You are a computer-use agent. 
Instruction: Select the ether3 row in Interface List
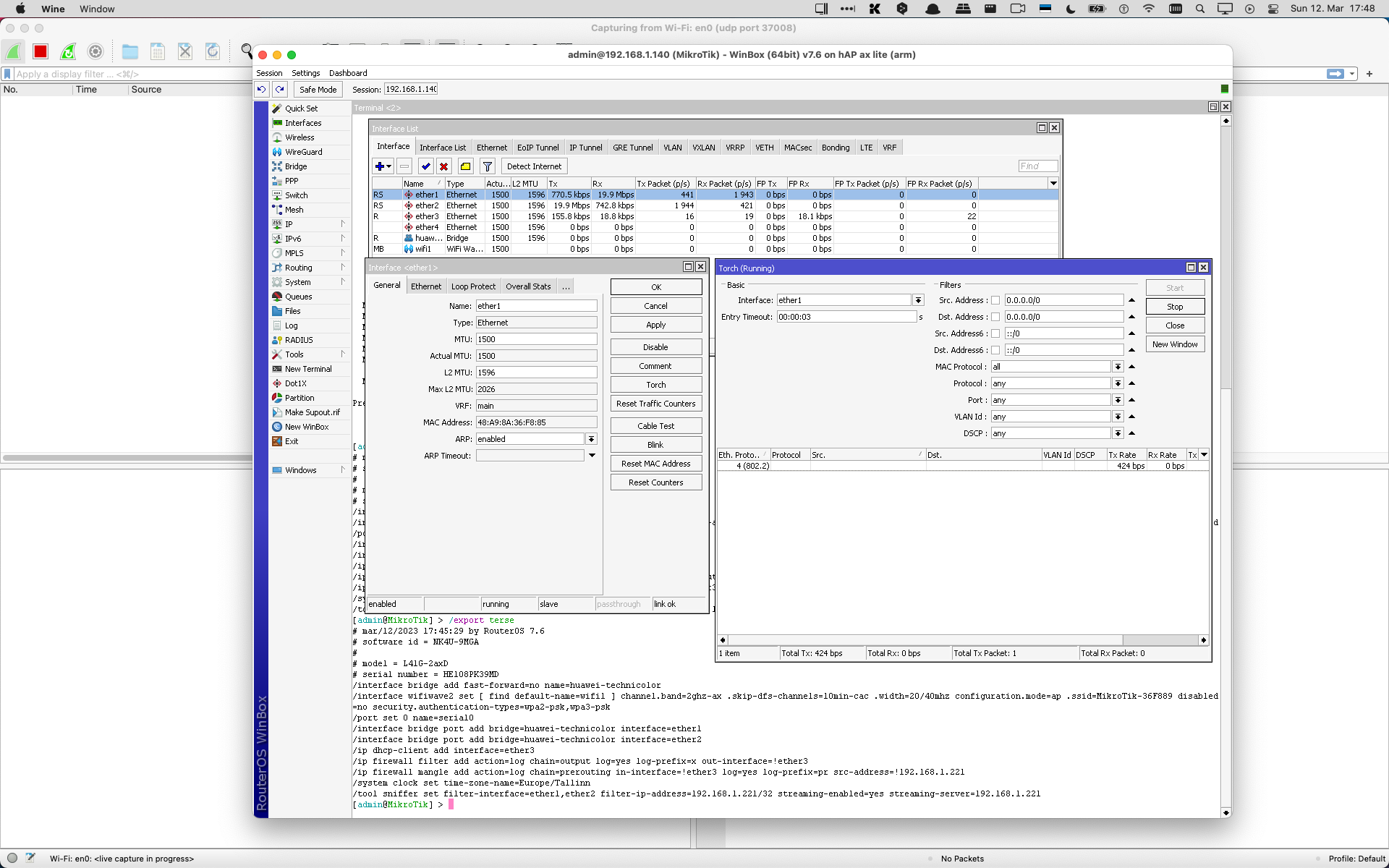pyautogui.click(x=715, y=216)
